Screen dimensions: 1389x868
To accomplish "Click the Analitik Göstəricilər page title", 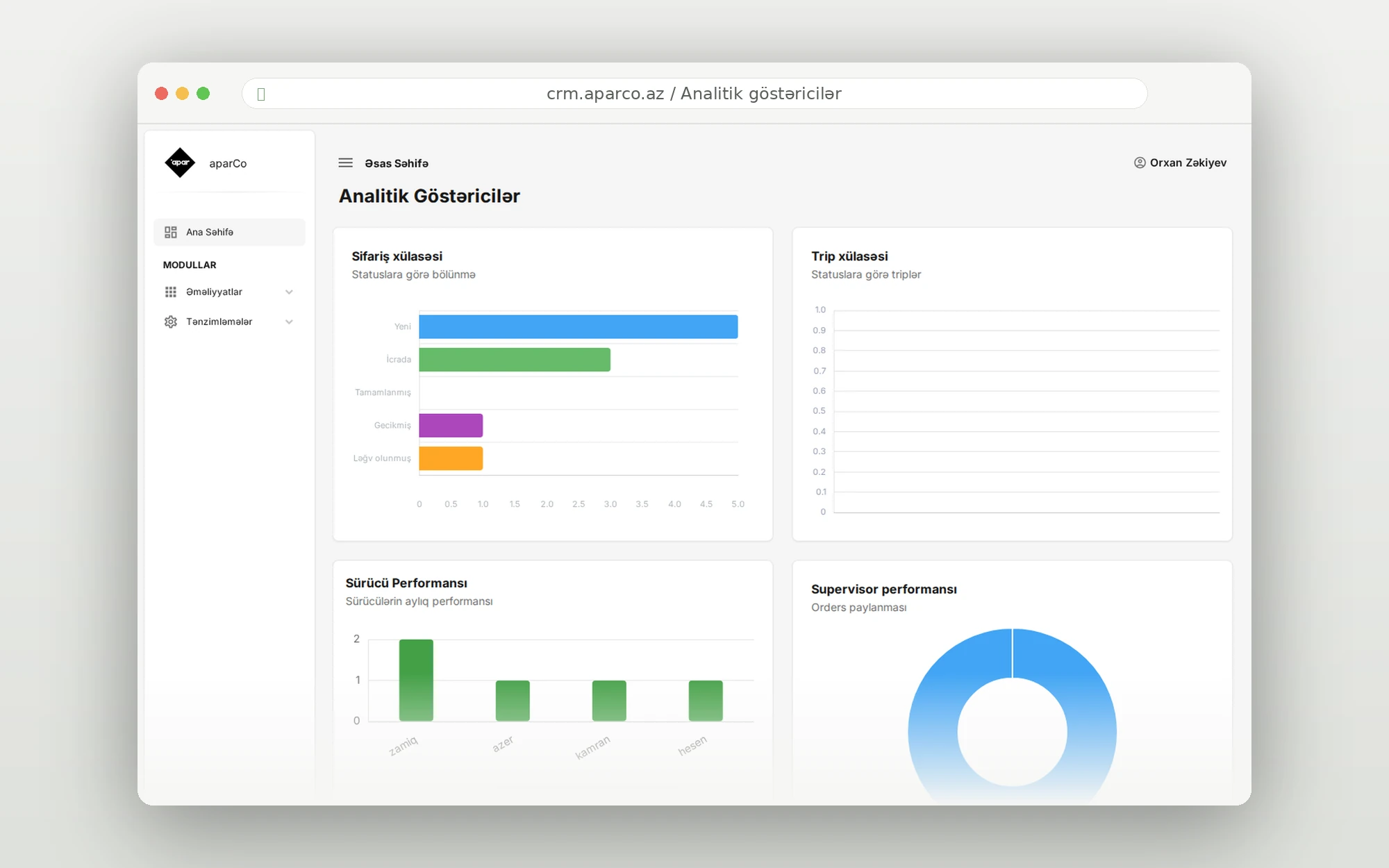I will [x=429, y=196].
